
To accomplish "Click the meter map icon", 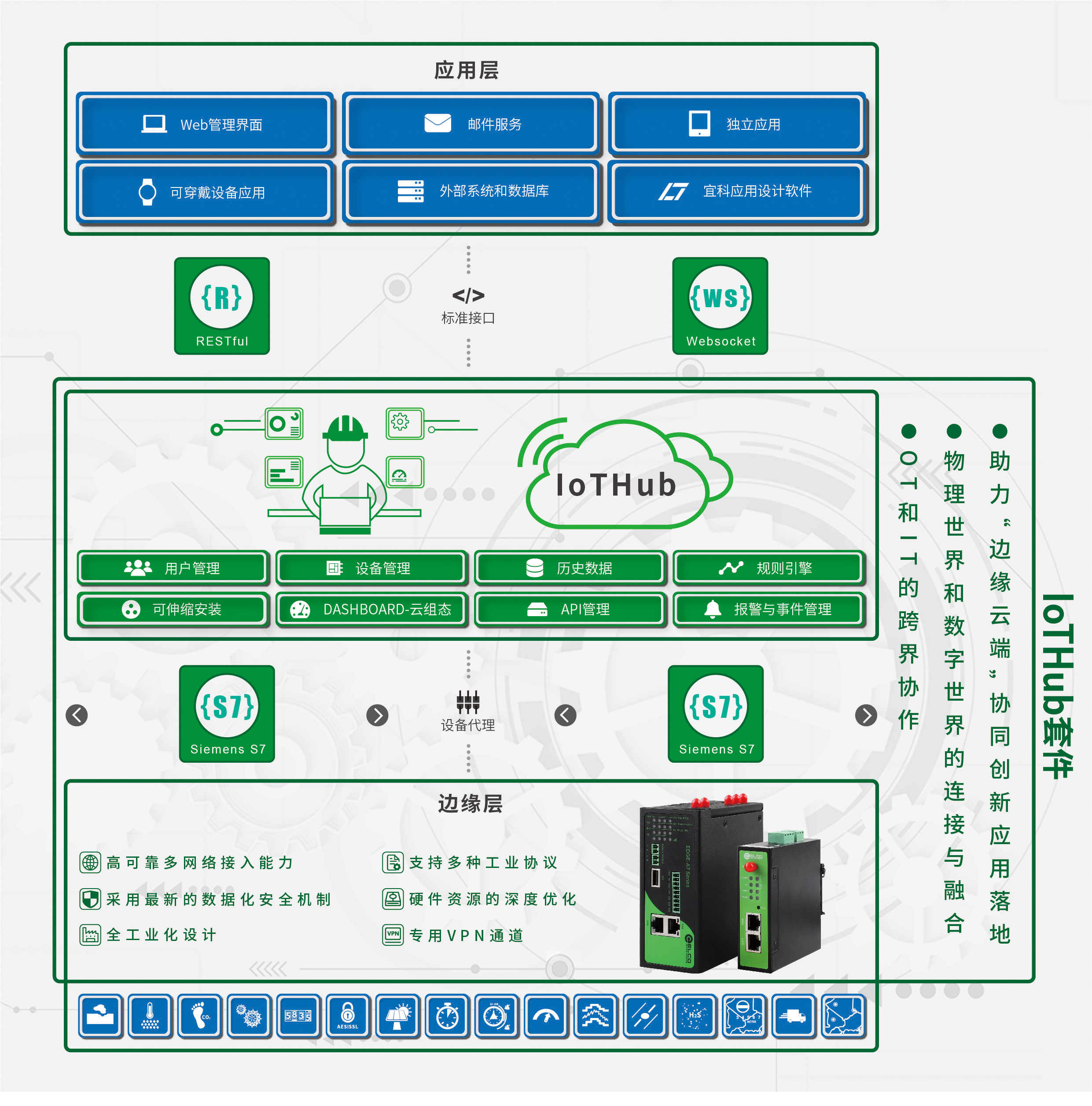I will [x=744, y=1016].
